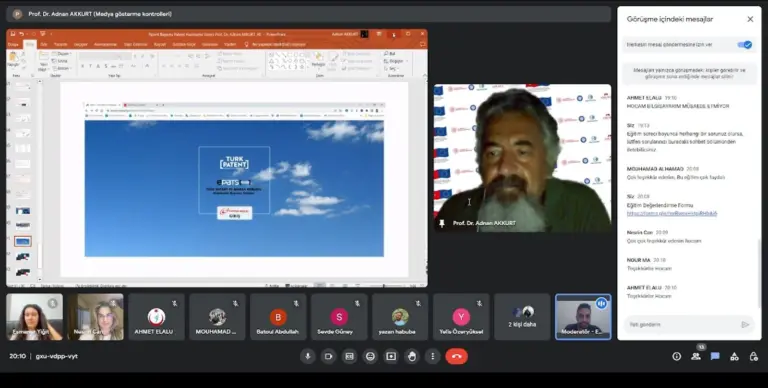Click PowerPoint undo arrow icon
768x388 pixels.
(x=22, y=34)
